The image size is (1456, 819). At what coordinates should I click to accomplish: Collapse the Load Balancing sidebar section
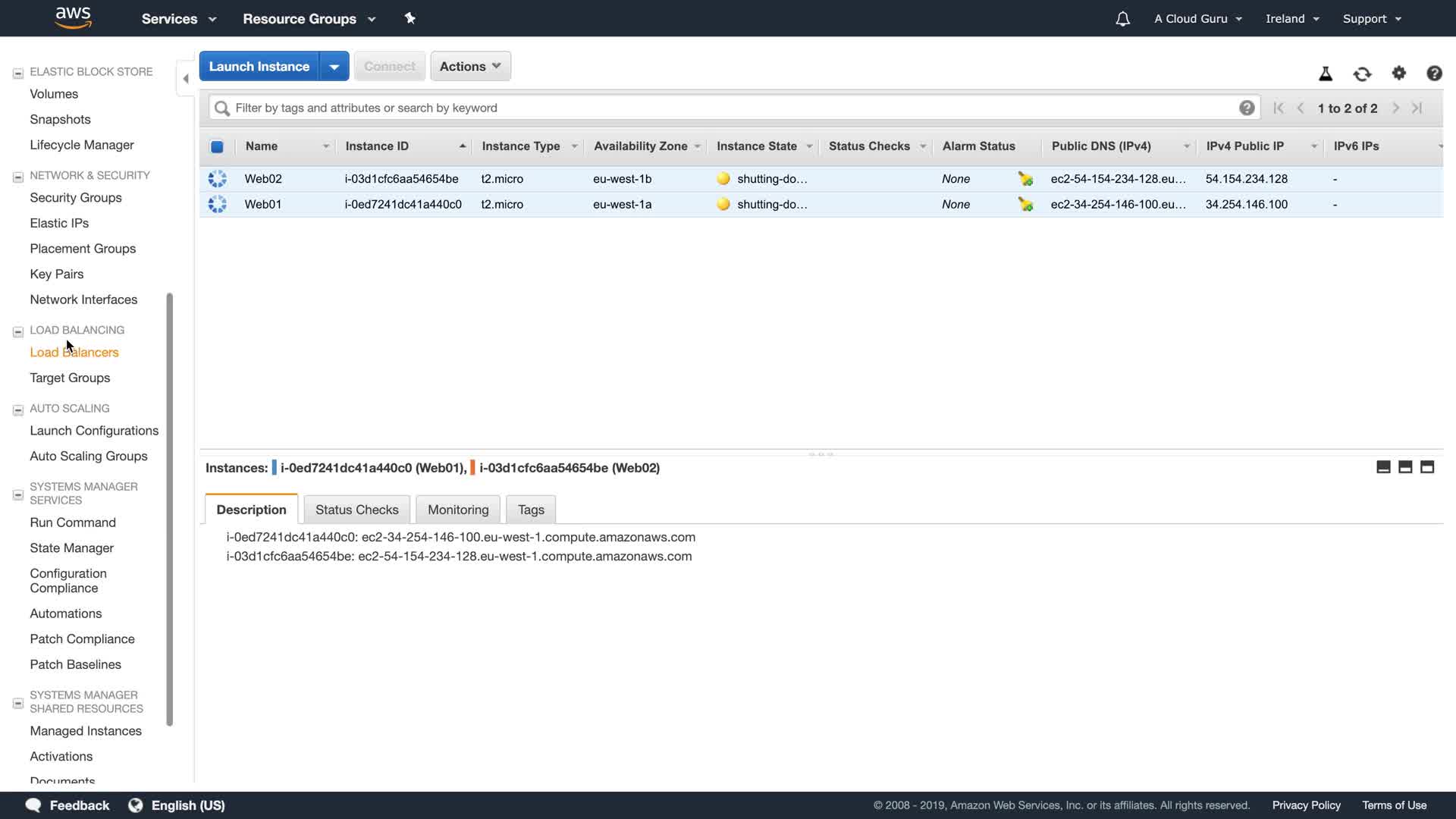click(x=18, y=331)
